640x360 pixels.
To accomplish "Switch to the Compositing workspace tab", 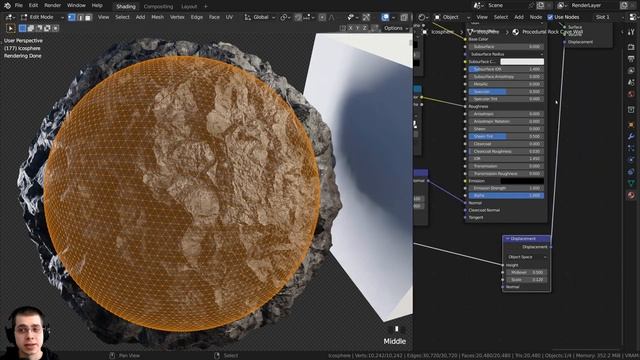I will click(x=158, y=7).
